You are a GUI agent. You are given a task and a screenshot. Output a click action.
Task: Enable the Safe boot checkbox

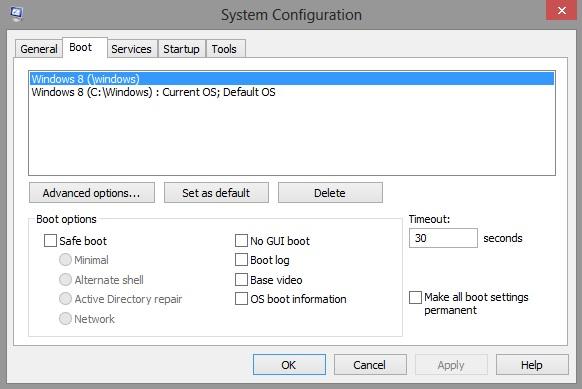pos(50,241)
